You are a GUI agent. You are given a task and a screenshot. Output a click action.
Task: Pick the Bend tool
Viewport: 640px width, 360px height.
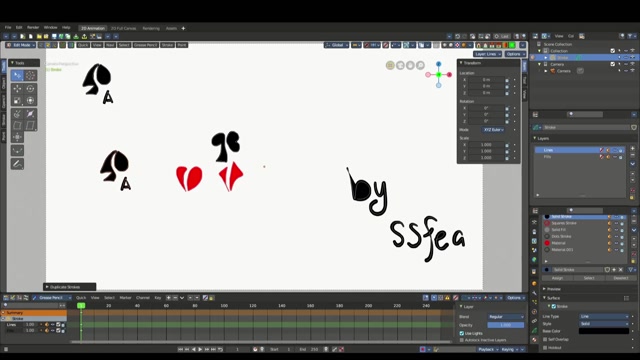coord(17,125)
